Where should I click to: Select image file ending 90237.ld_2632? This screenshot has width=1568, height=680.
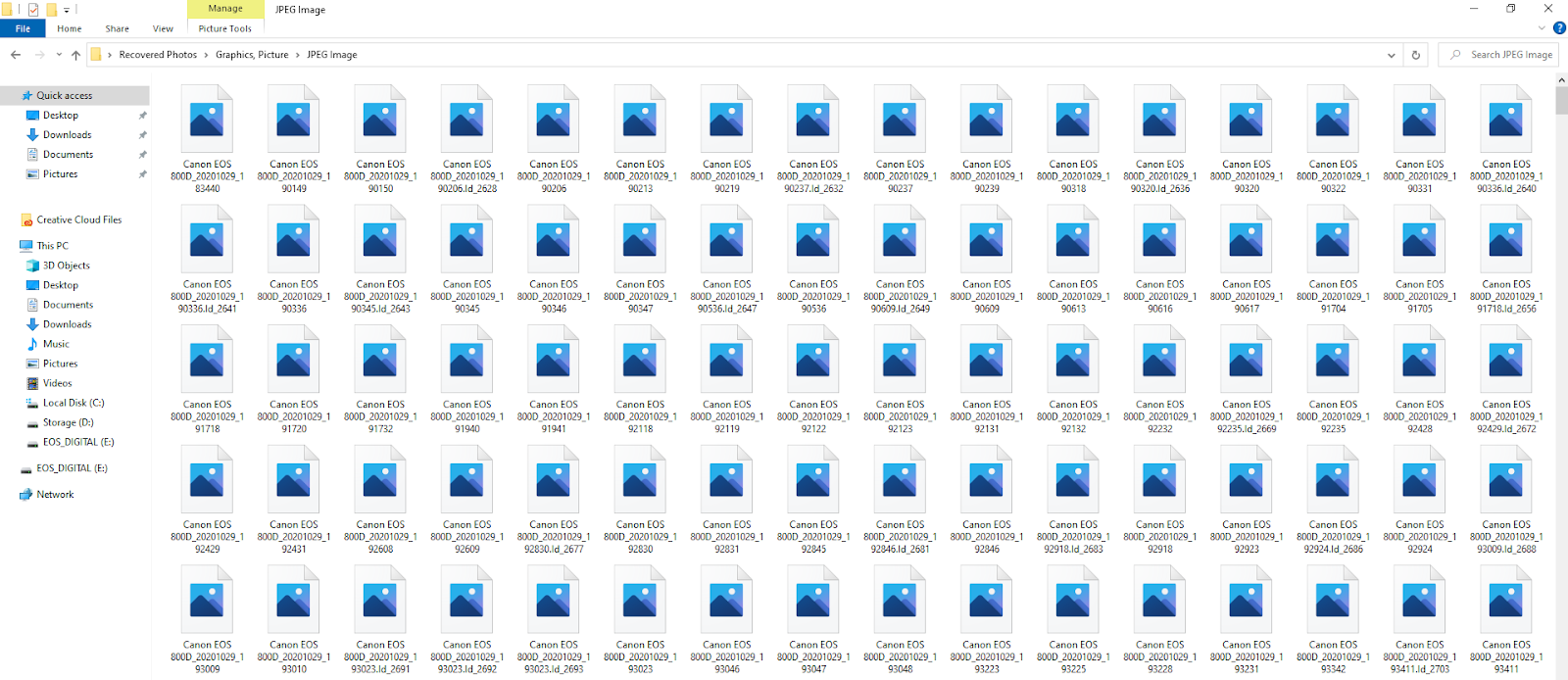coord(813,139)
